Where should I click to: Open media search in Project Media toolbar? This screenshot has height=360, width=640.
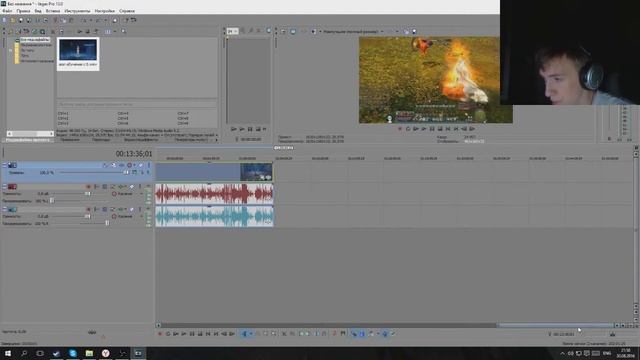(x=123, y=31)
